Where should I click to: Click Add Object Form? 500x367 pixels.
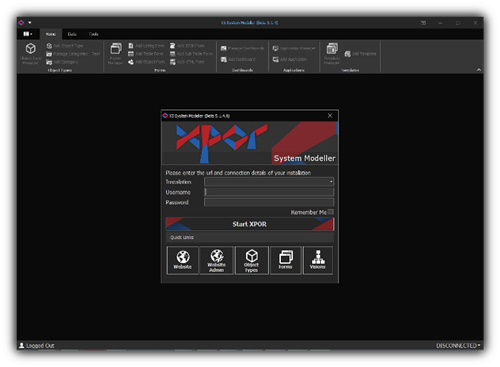coord(146,62)
